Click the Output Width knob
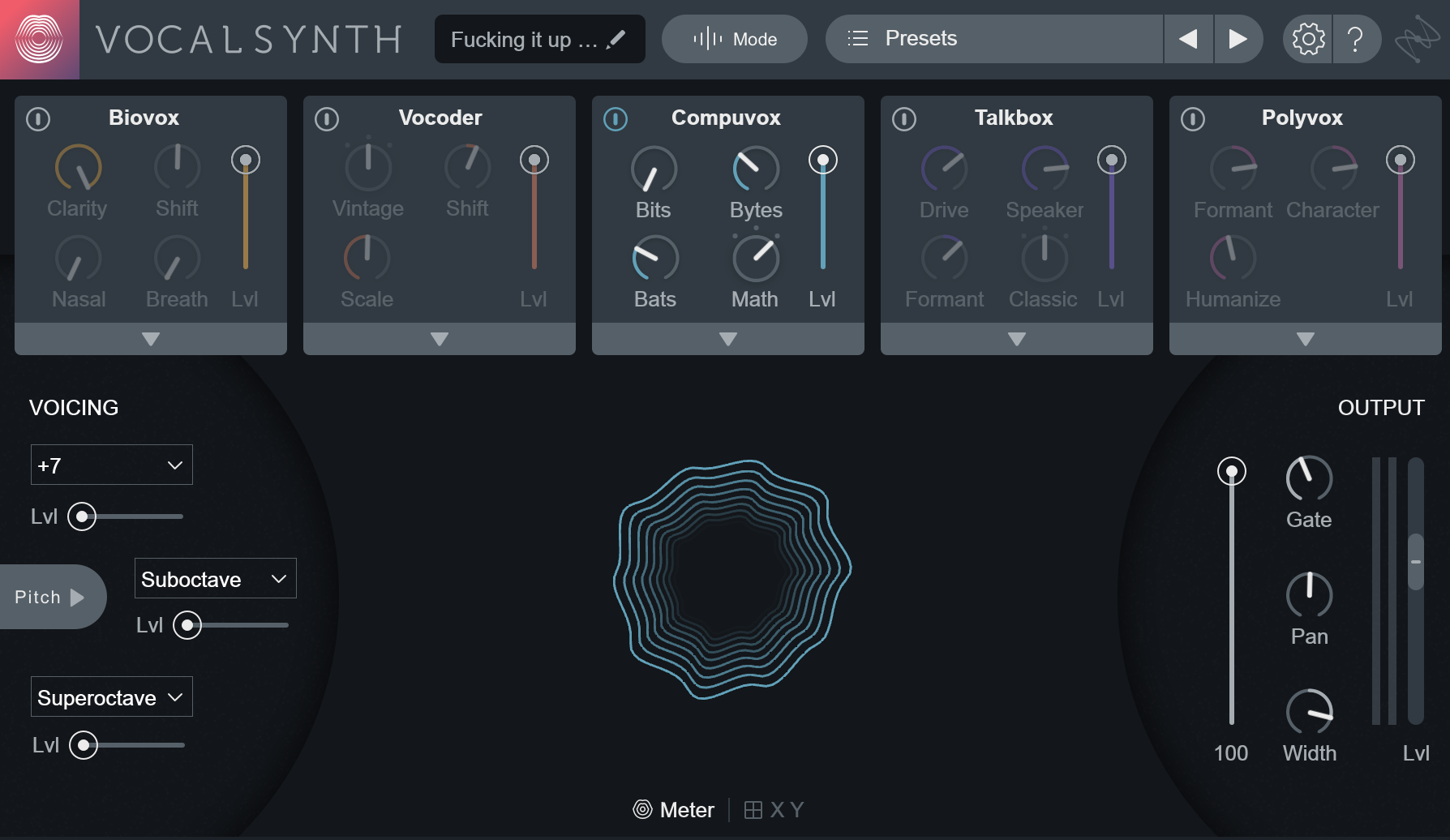The image size is (1450, 840). (x=1309, y=712)
